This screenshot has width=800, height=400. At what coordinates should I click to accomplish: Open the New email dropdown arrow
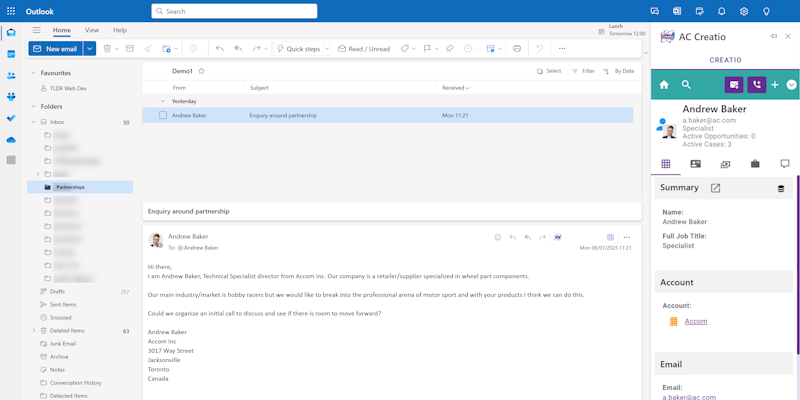point(90,48)
